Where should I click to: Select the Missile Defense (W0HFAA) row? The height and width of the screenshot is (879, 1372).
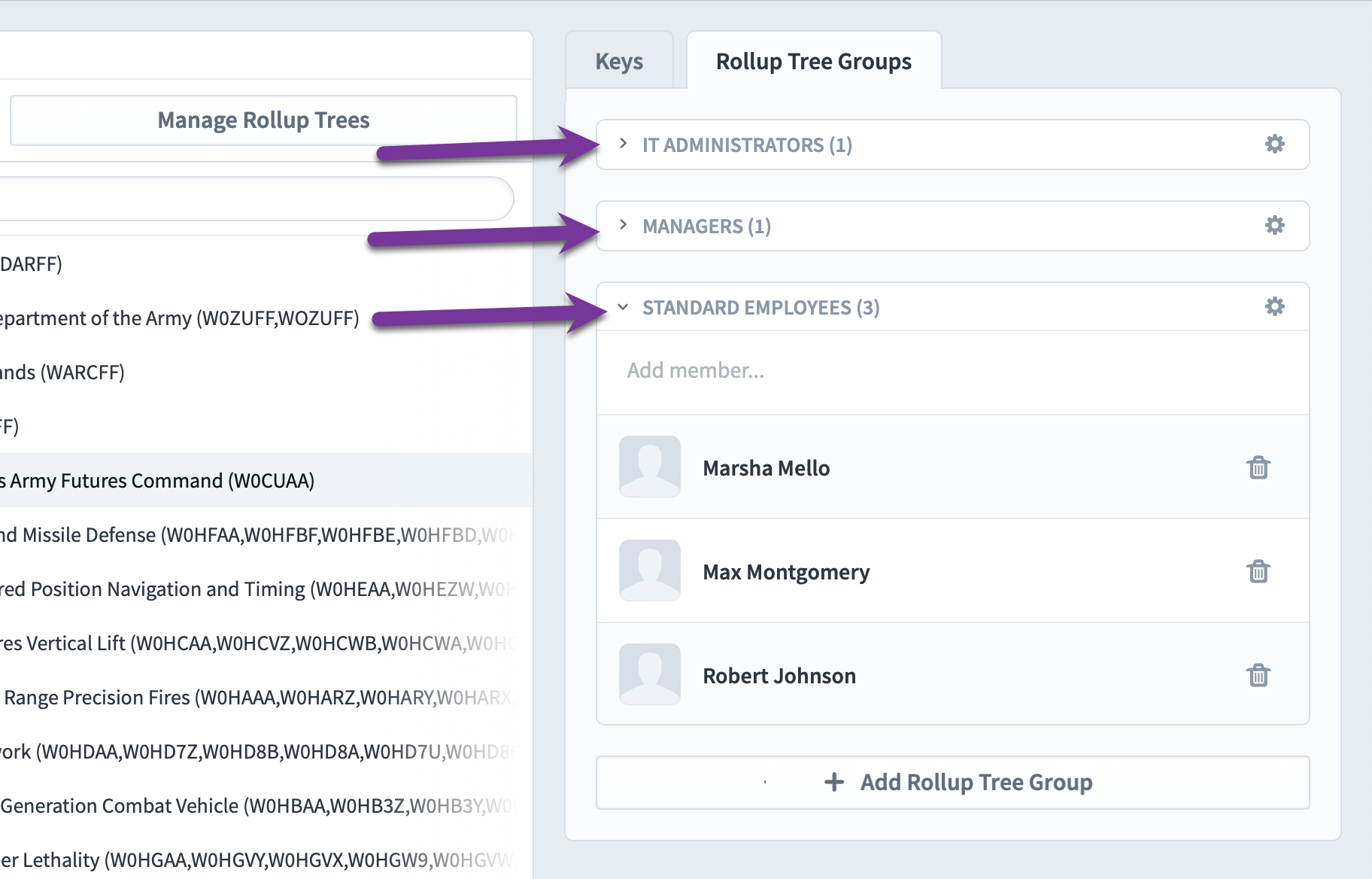tap(266, 534)
